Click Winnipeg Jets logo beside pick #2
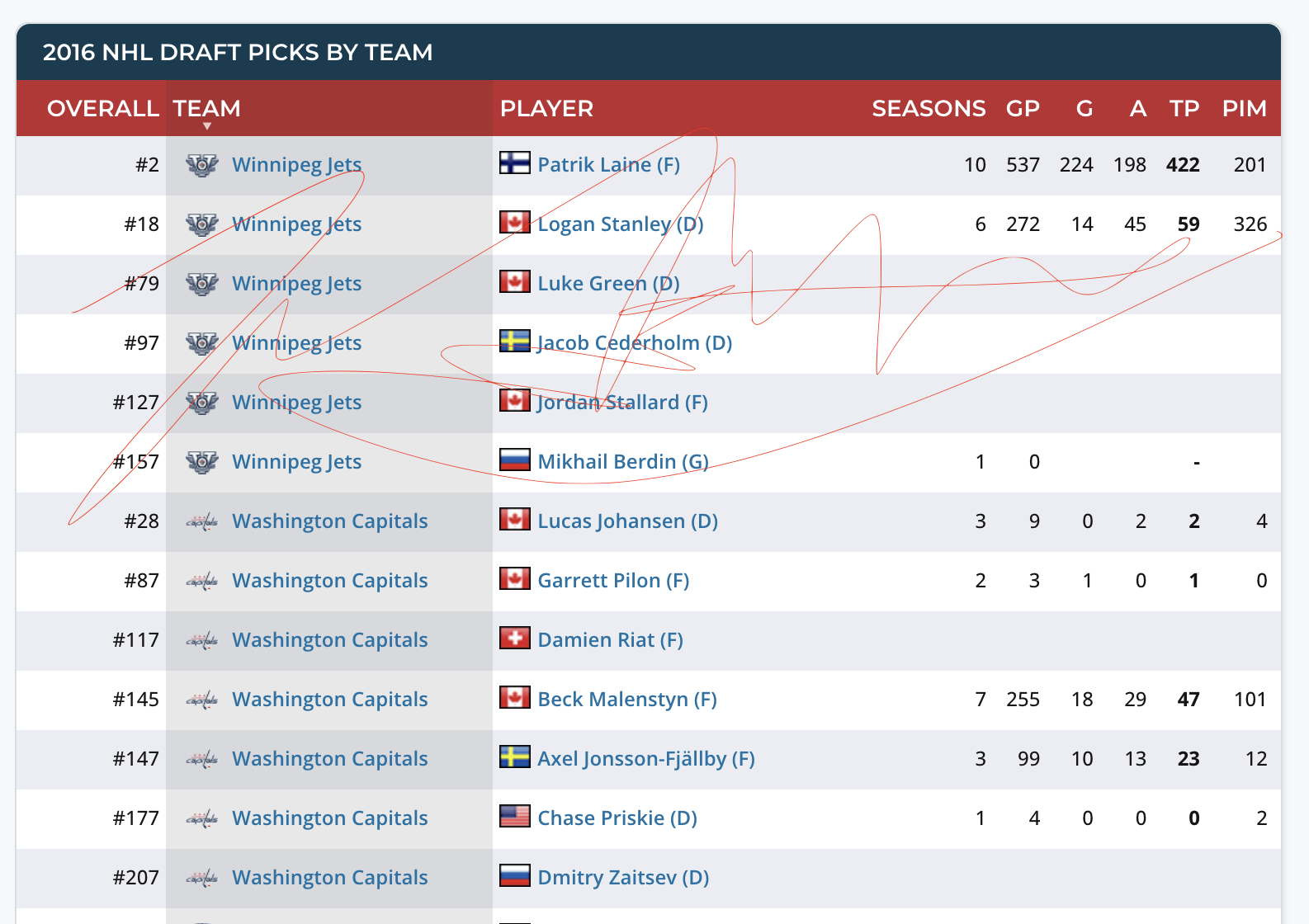 (201, 165)
